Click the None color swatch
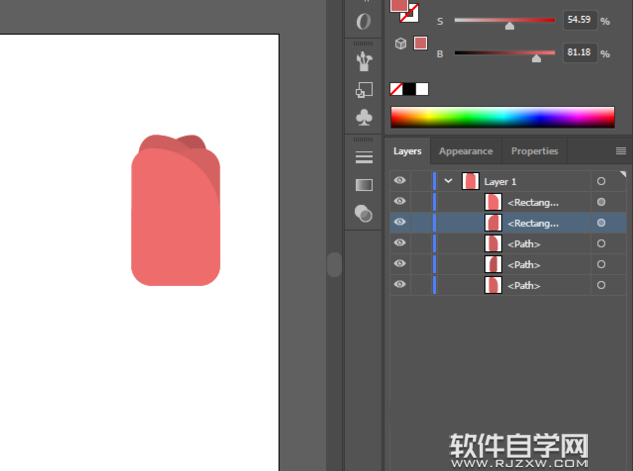The width and height of the screenshot is (633, 471). click(x=396, y=89)
